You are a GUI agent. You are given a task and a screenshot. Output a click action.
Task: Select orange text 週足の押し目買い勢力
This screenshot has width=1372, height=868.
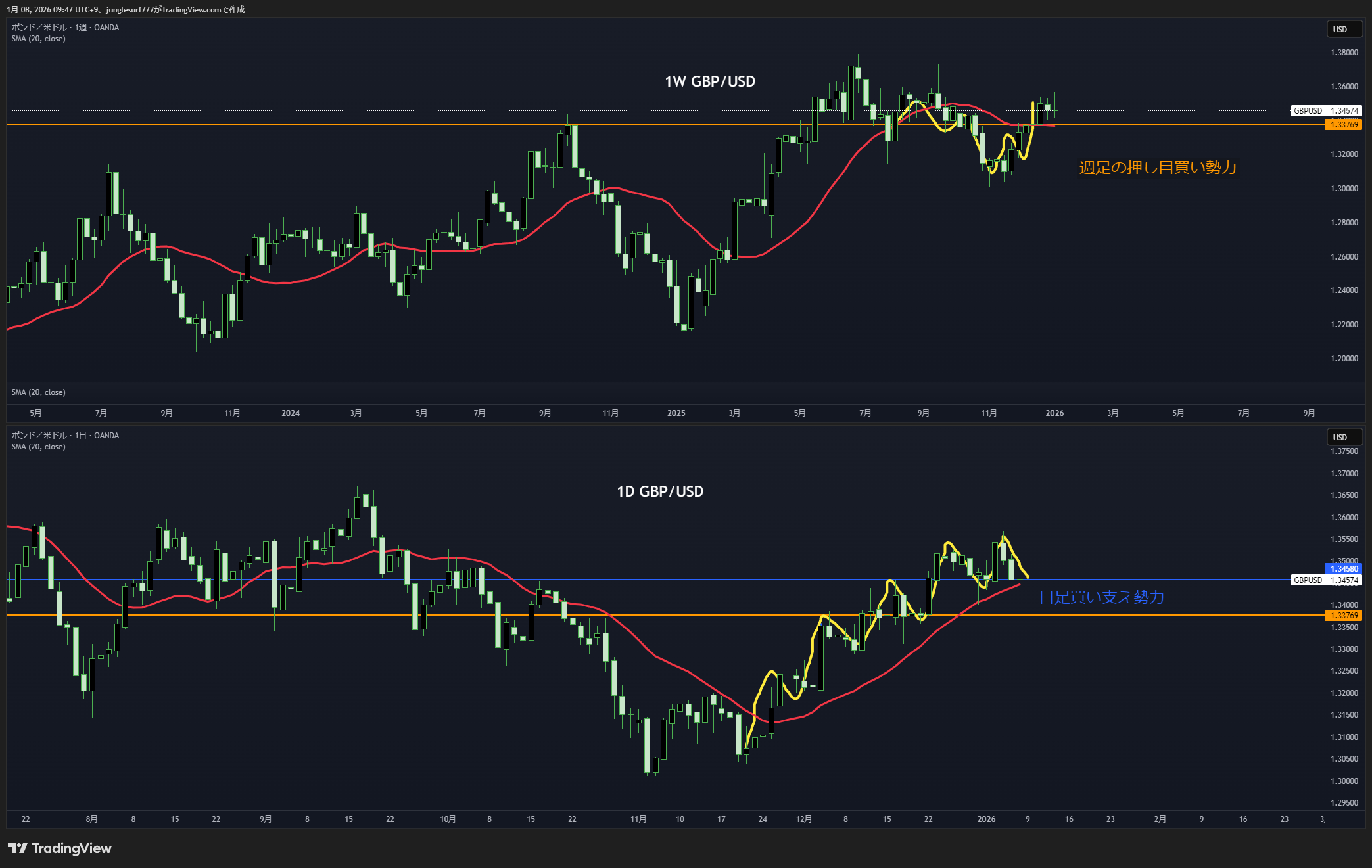point(1157,168)
